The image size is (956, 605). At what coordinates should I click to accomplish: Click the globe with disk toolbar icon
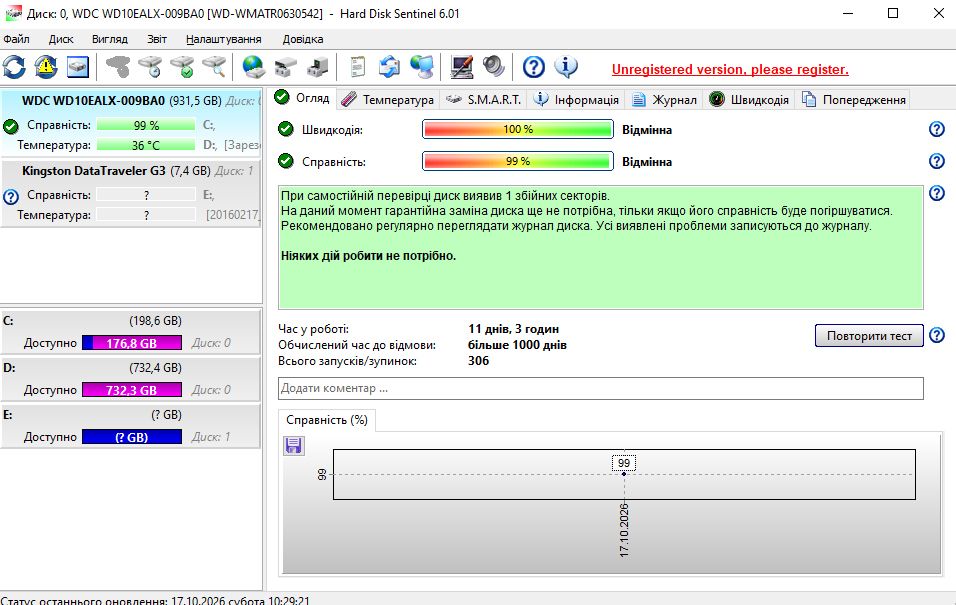tap(253, 67)
